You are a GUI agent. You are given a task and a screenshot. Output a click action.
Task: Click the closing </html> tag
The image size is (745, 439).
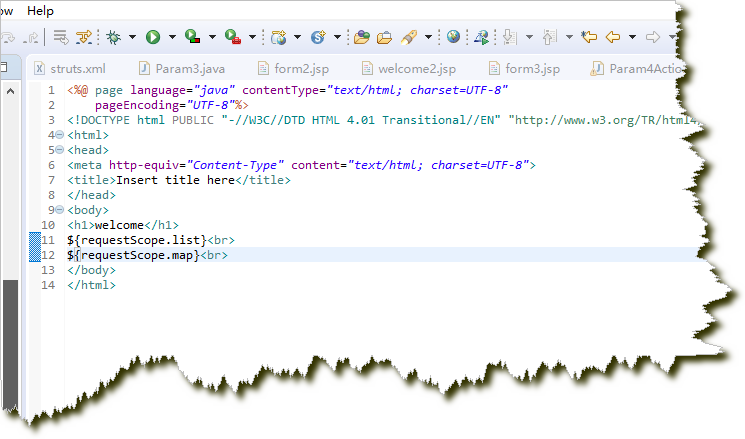(x=91, y=285)
